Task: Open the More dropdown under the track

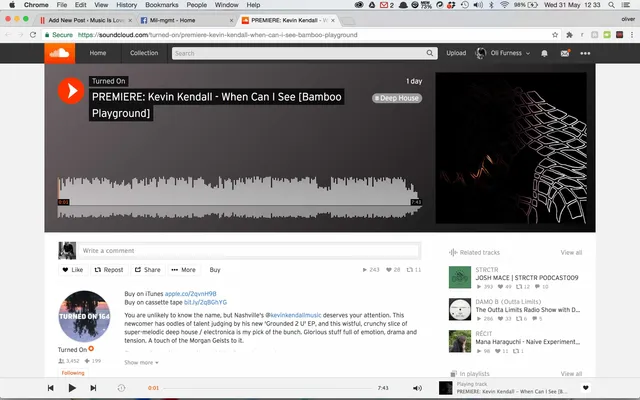Action: pyautogui.click(x=183, y=270)
